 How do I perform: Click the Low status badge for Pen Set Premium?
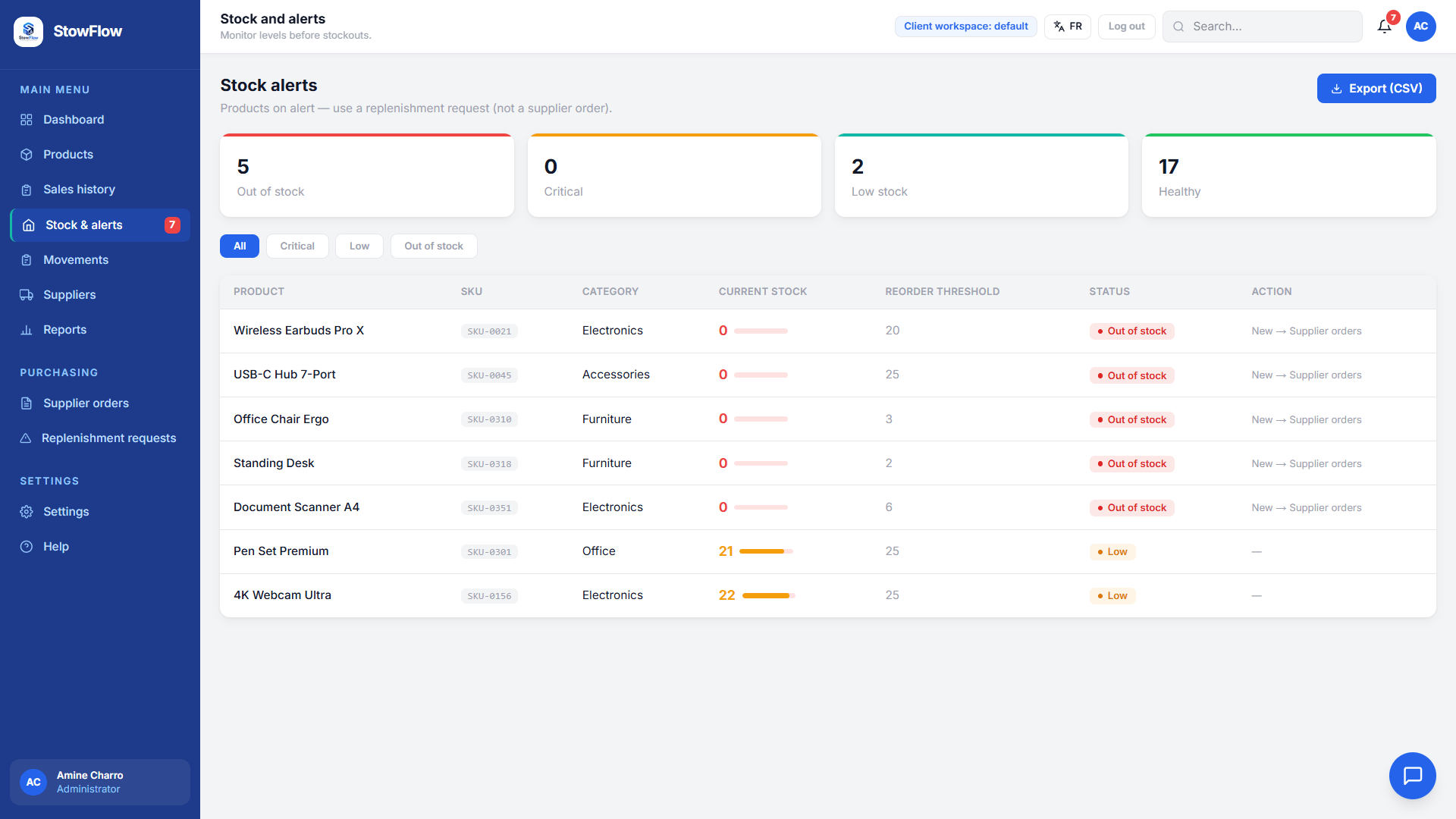(x=1112, y=552)
